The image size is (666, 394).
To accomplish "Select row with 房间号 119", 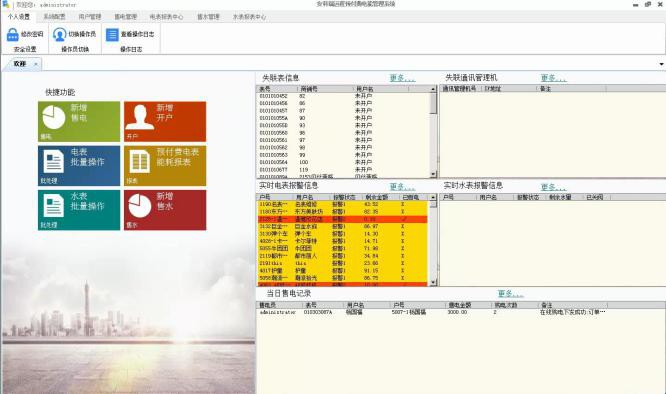I will (x=343, y=169).
